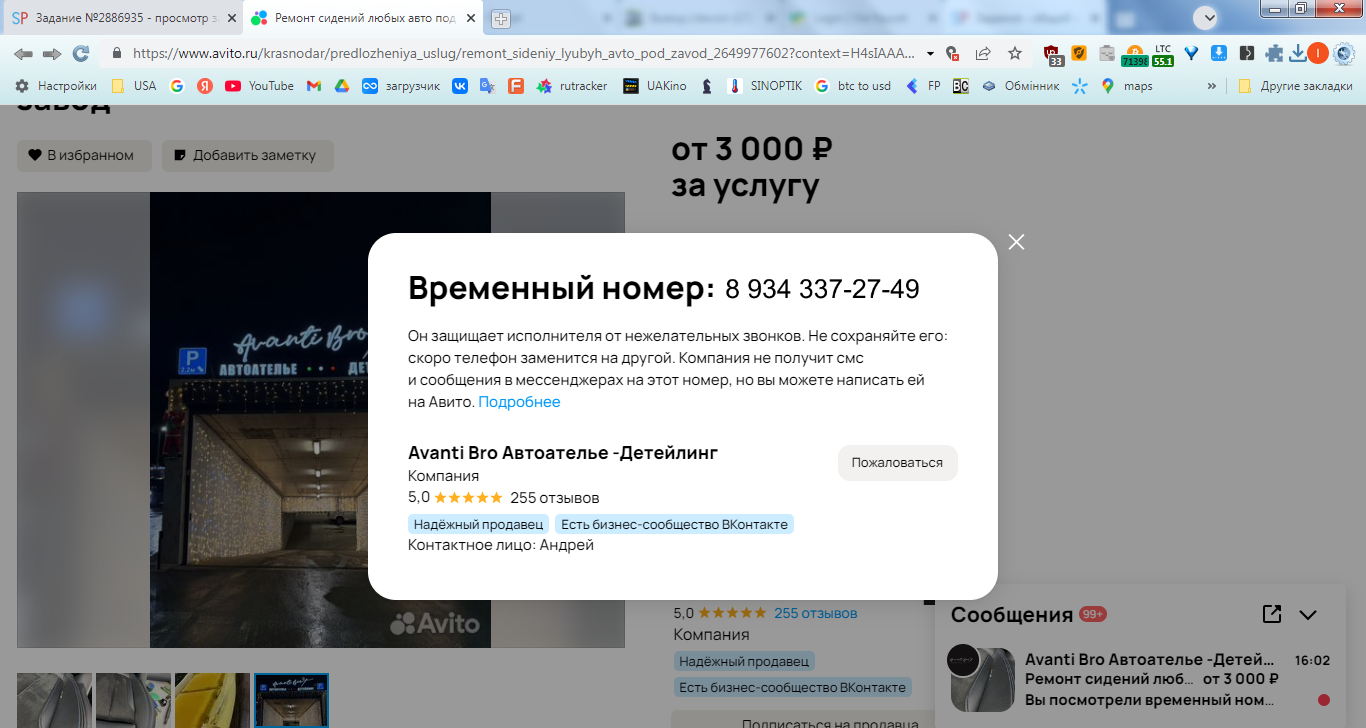Switch to the Задание №2886935 tab

coord(120,18)
